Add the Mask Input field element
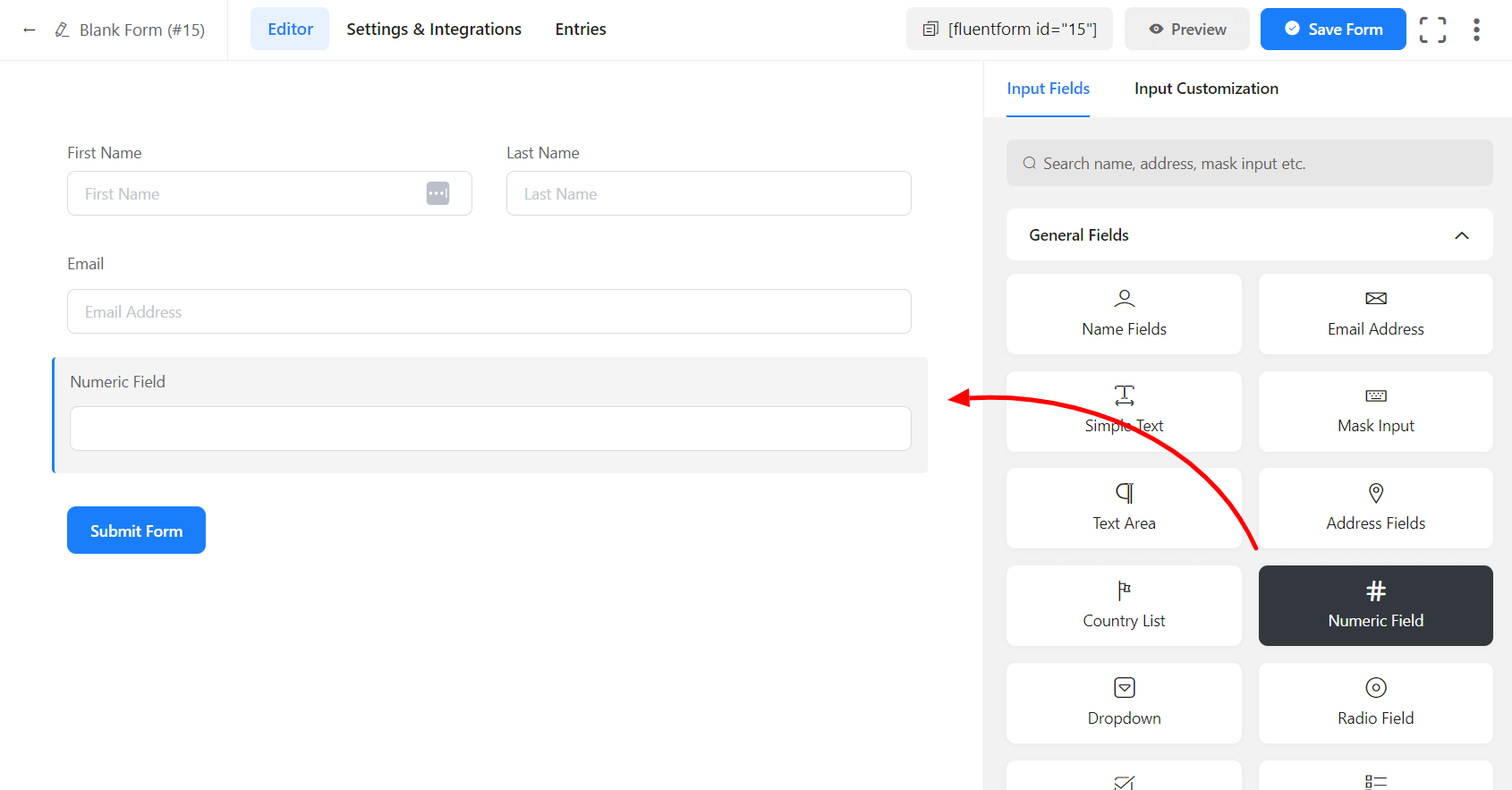Image resolution: width=1512 pixels, height=790 pixels. (x=1375, y=412)
